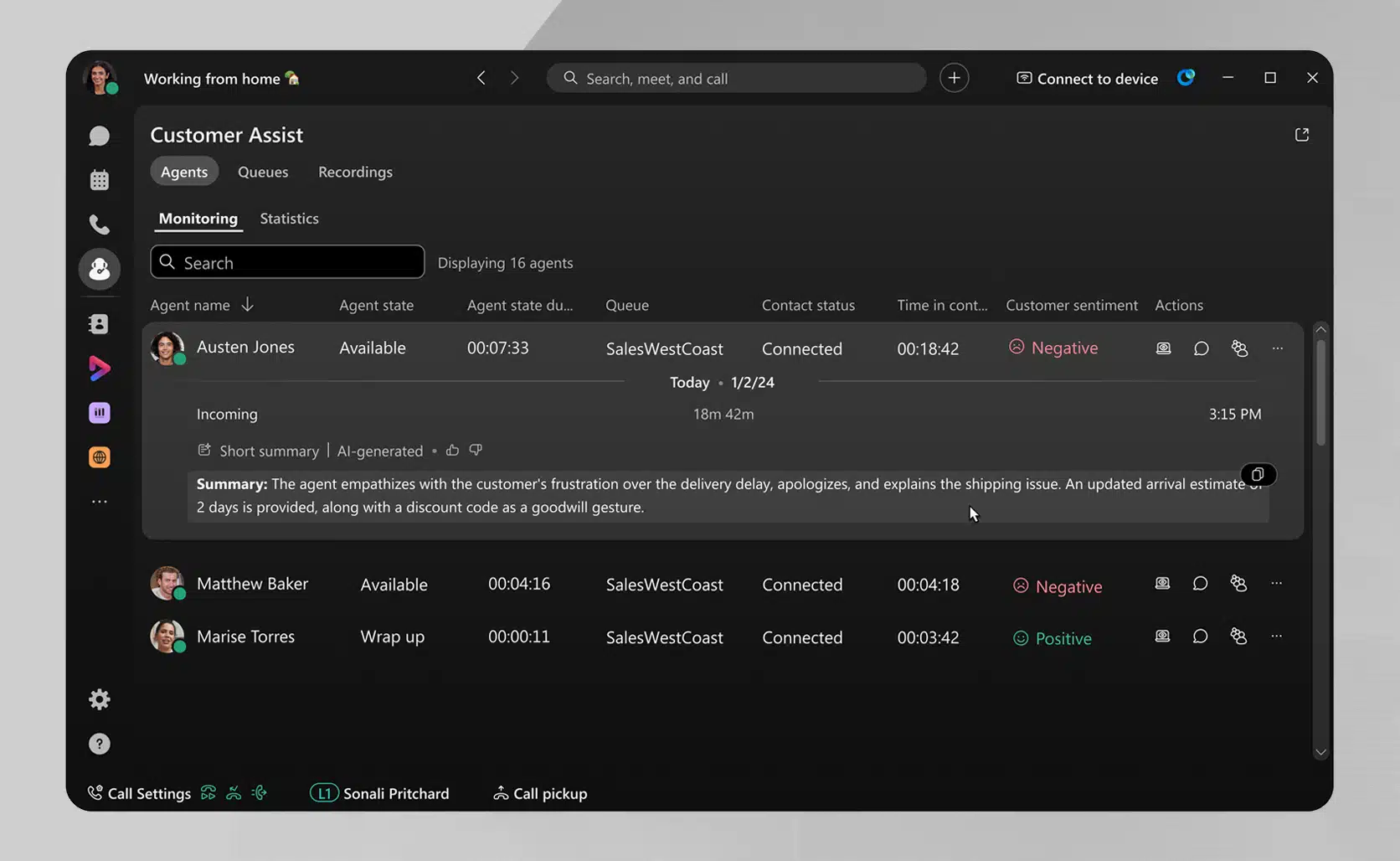Barge in on Austen Jones call icon

click(1239, 348)
